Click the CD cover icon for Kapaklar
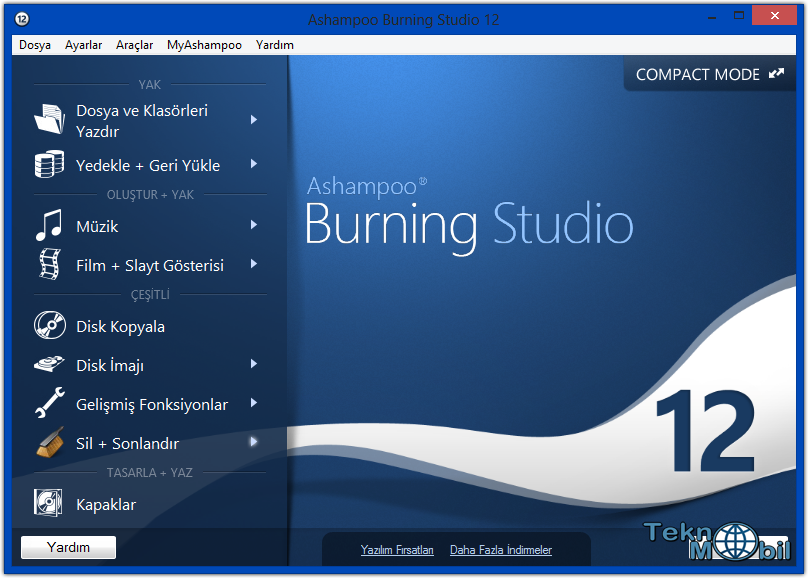This screenshot has width=808, height=578. (x=48, y=503)
